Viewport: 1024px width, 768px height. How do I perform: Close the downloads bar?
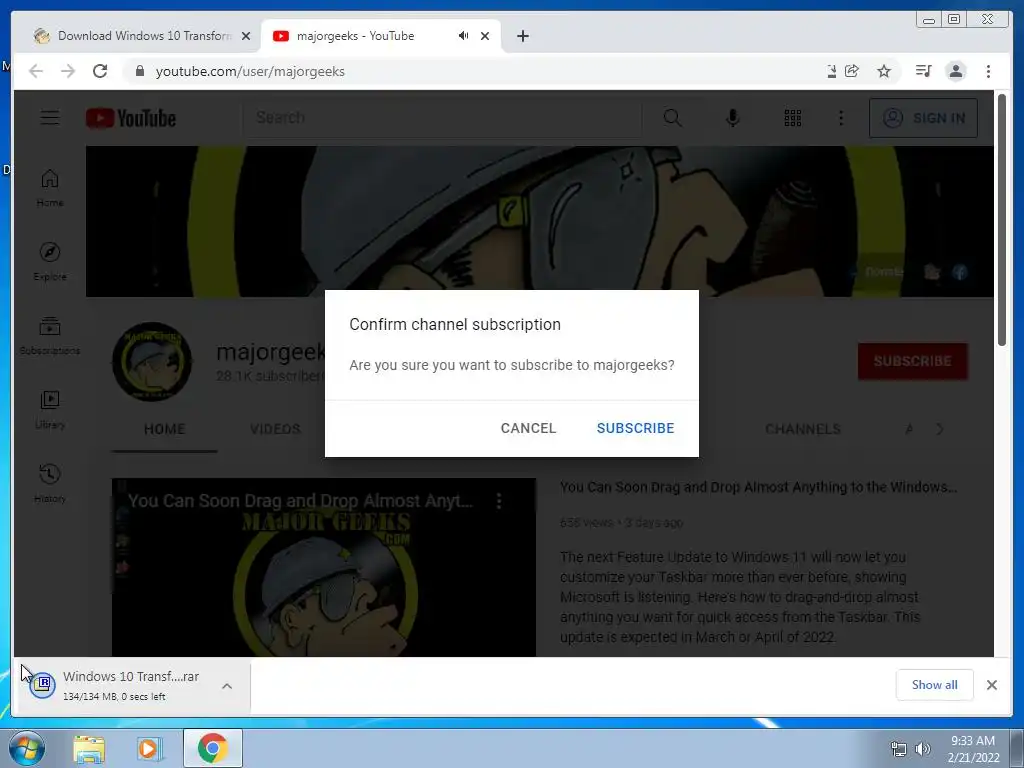pos(991,684)
